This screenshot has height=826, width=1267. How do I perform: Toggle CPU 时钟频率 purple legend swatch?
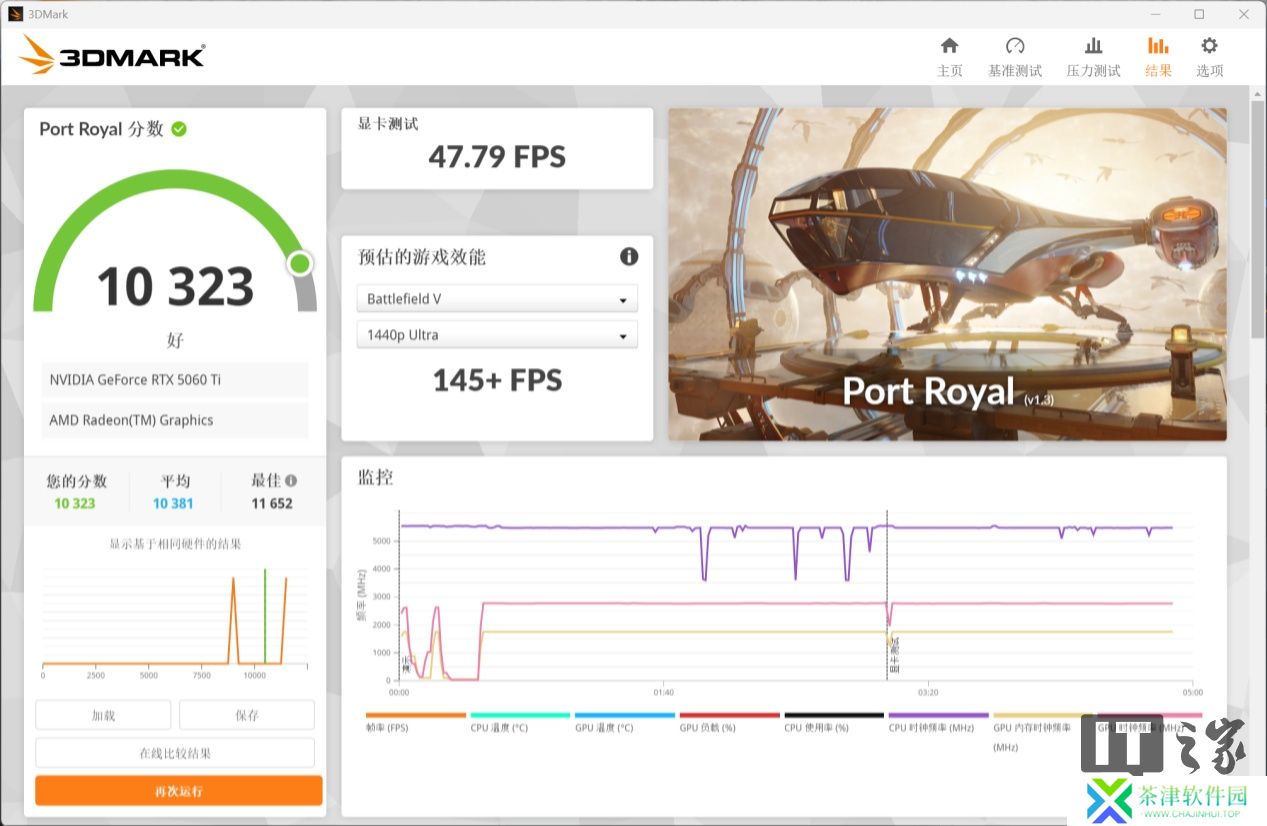pyautogui.click(x=939, y=715)
